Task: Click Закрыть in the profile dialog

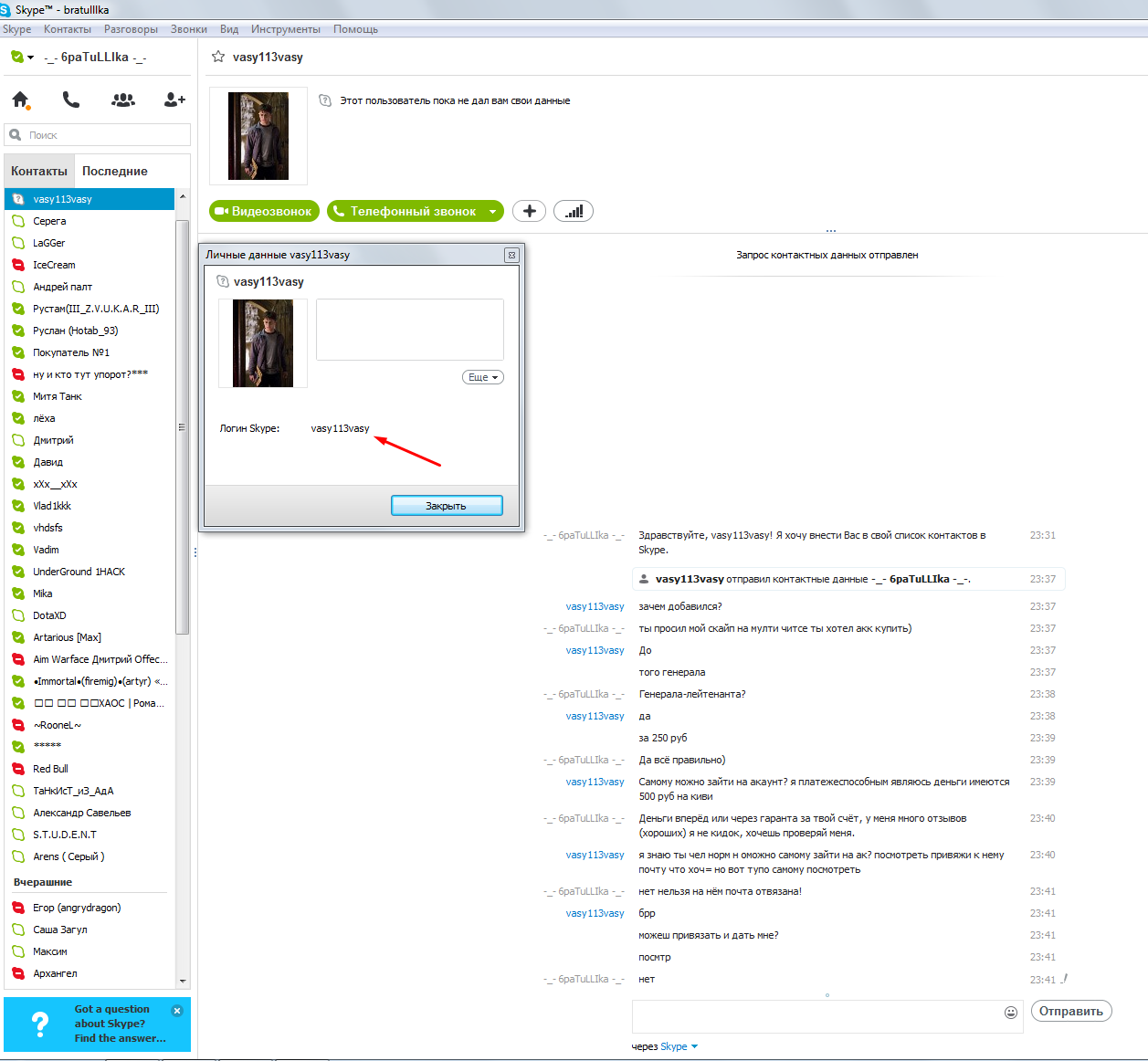Action: point(447,506)
